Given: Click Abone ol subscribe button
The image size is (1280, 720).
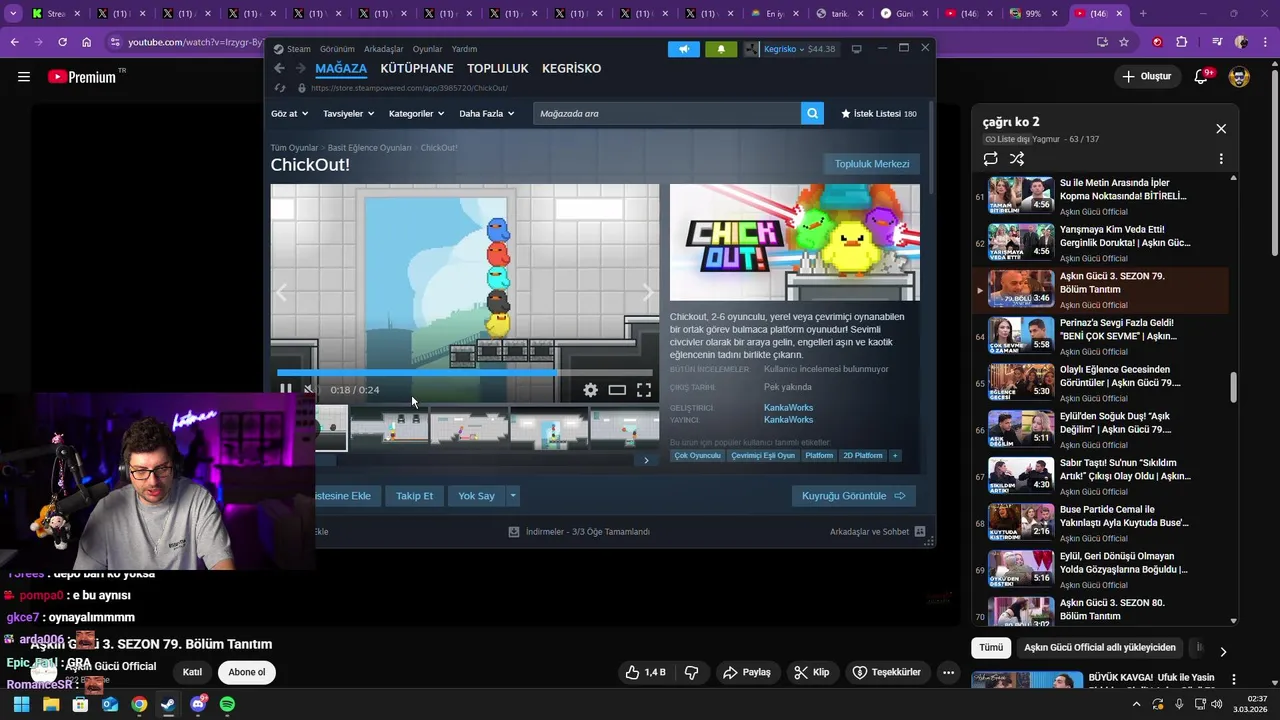Looking at the screenshot, I should pos(247,673).
